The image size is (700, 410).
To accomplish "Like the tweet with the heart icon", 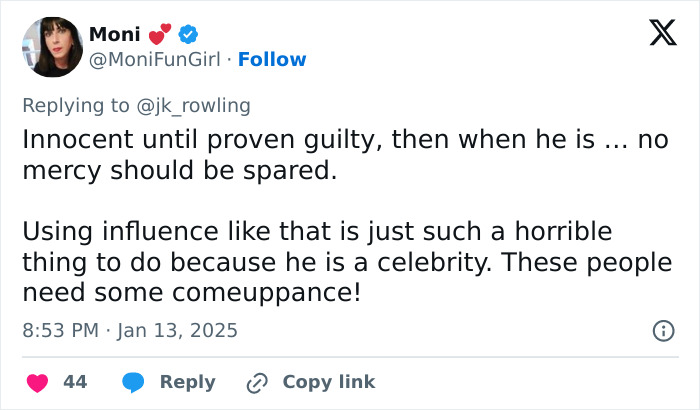I will tap(37, 382).
